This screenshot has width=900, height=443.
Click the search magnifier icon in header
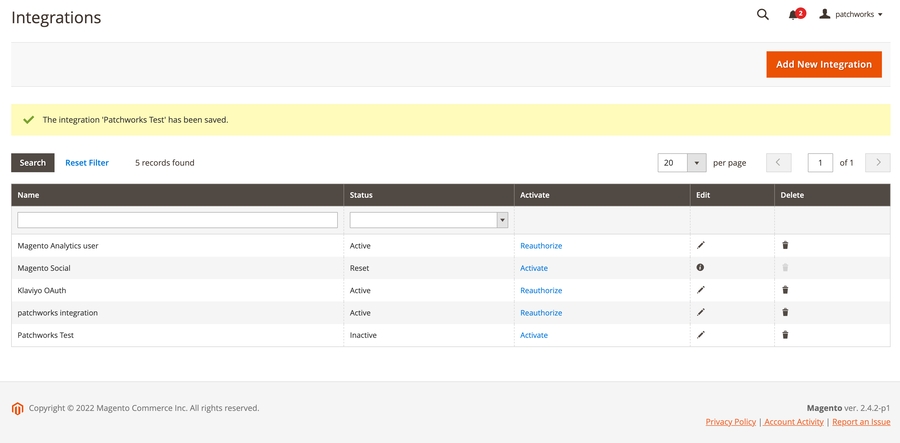coord(762,15)
